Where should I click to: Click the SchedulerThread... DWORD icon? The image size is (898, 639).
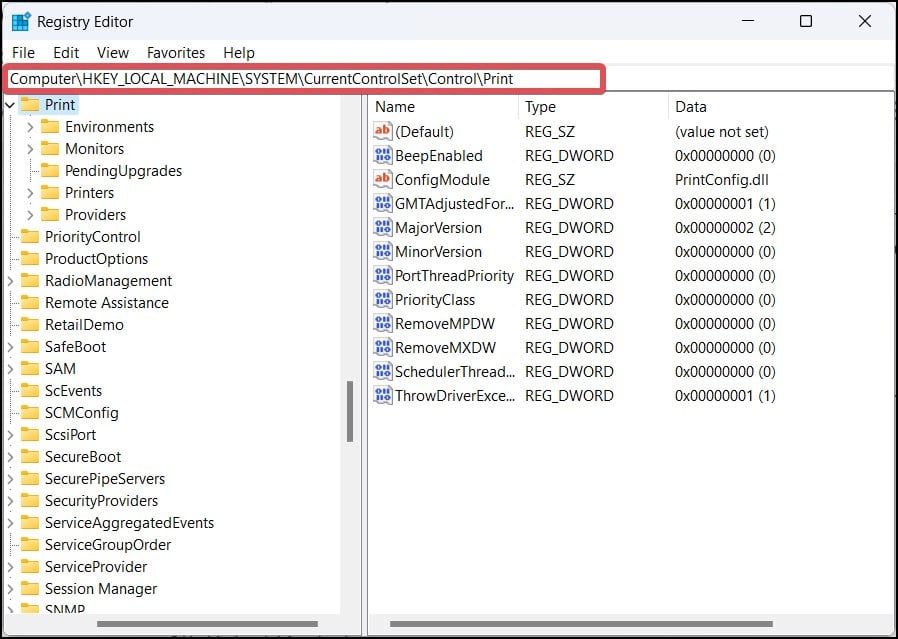tap(383, 372)
